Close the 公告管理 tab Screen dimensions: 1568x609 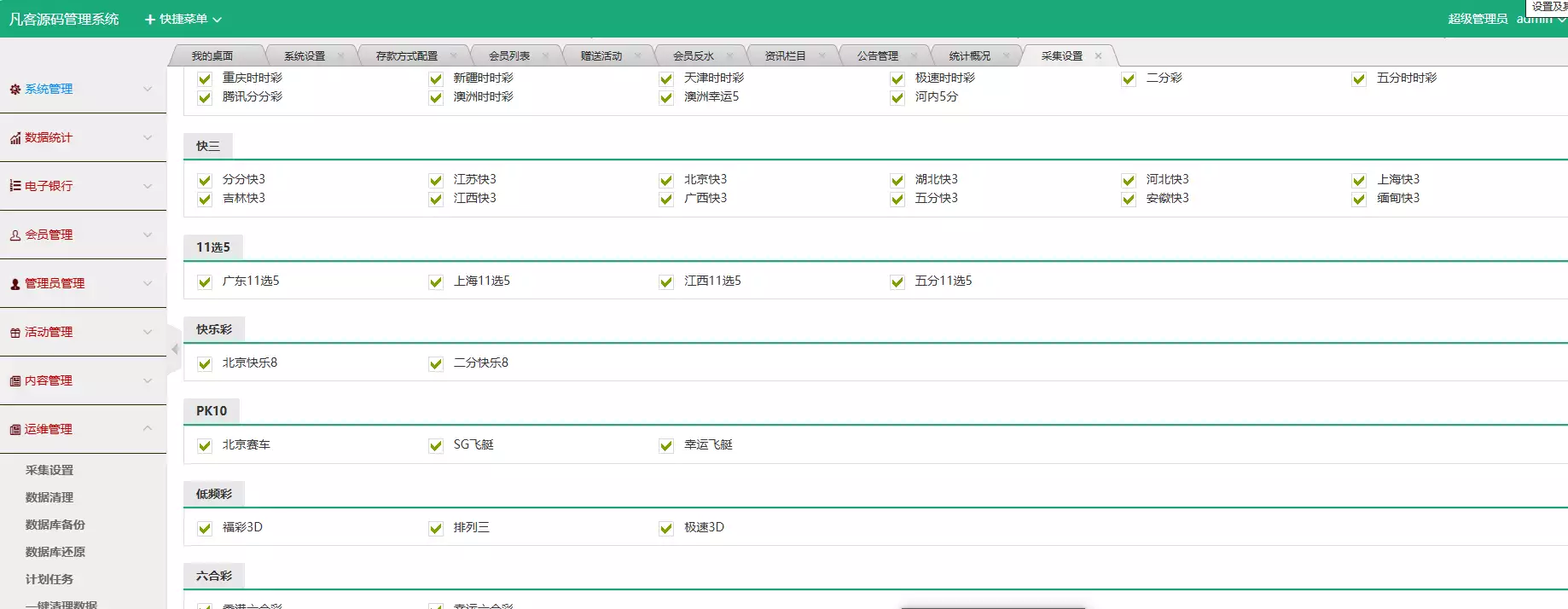coord(914,56)
